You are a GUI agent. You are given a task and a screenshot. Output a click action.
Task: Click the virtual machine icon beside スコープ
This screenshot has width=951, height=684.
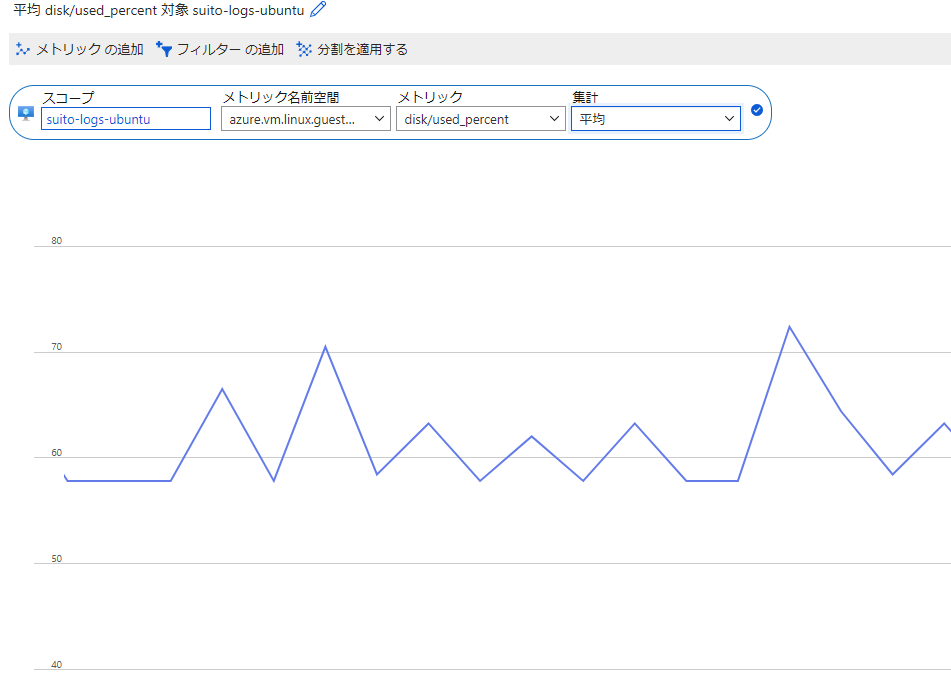pyautogui.click(x=26, y=112)
